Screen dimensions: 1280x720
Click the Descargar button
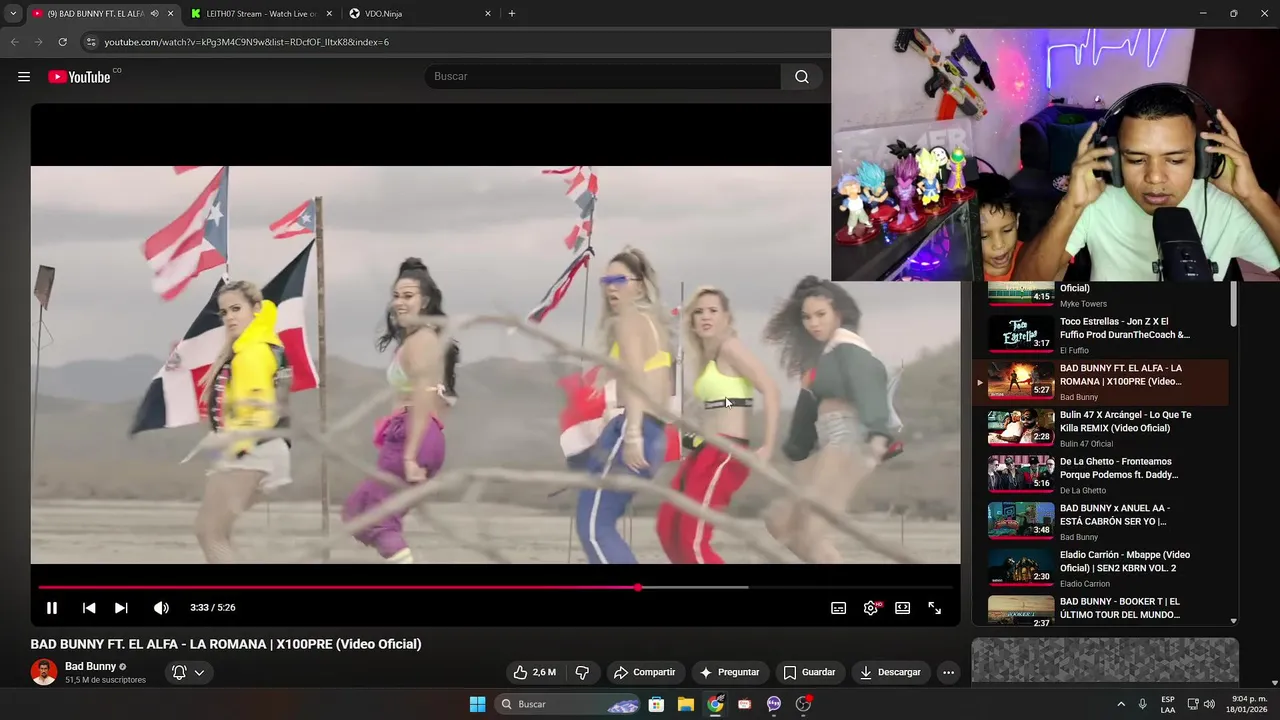click(x=890, y=672)
